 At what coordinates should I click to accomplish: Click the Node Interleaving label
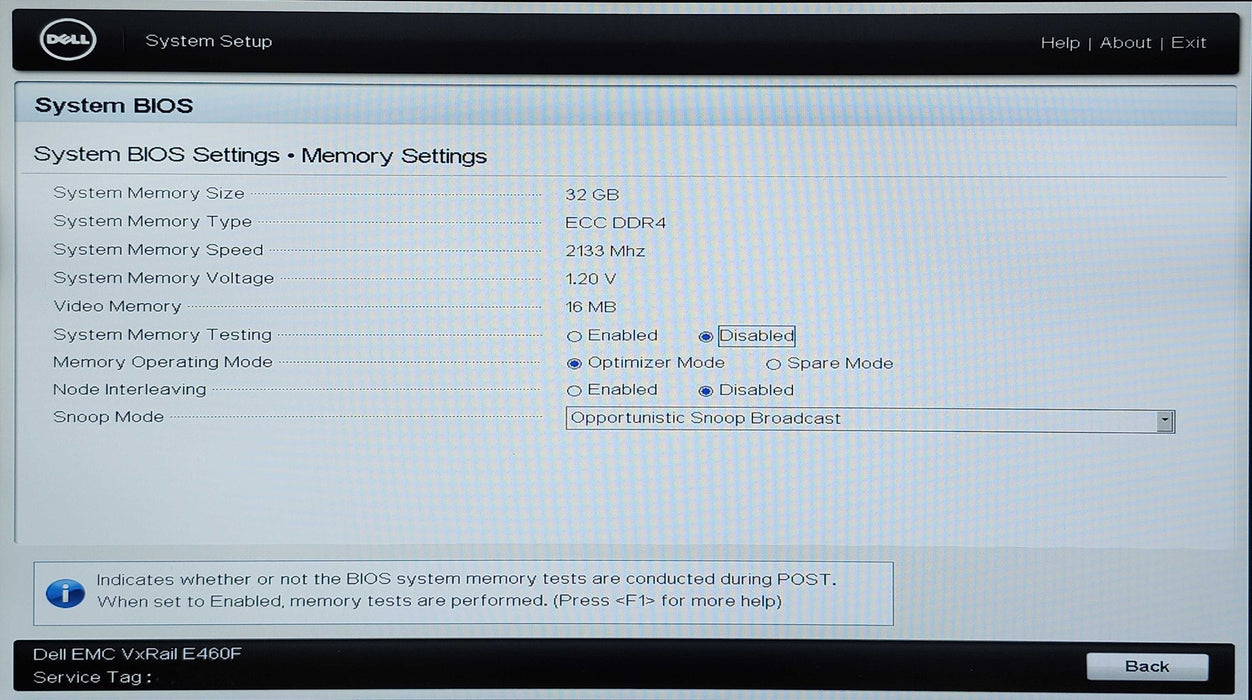129,390
